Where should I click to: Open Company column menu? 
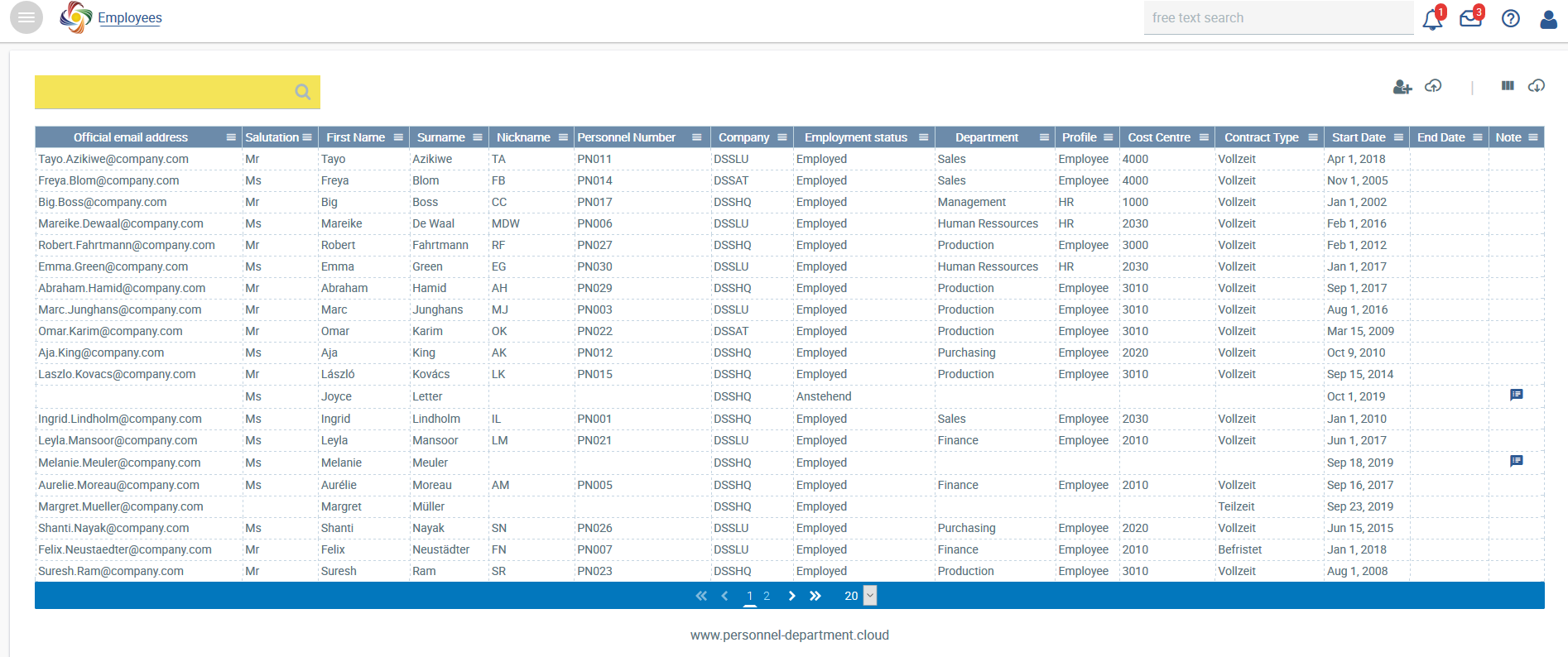[782, 137]
